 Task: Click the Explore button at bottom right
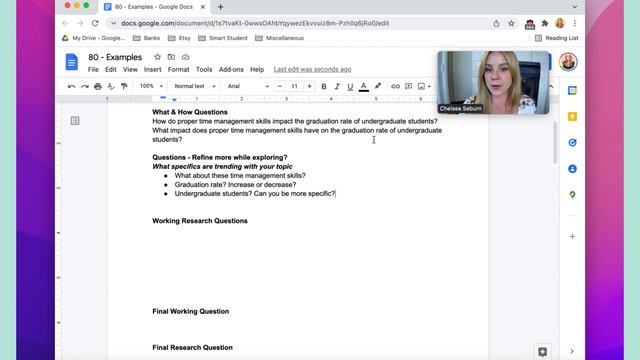pos(542,351)
